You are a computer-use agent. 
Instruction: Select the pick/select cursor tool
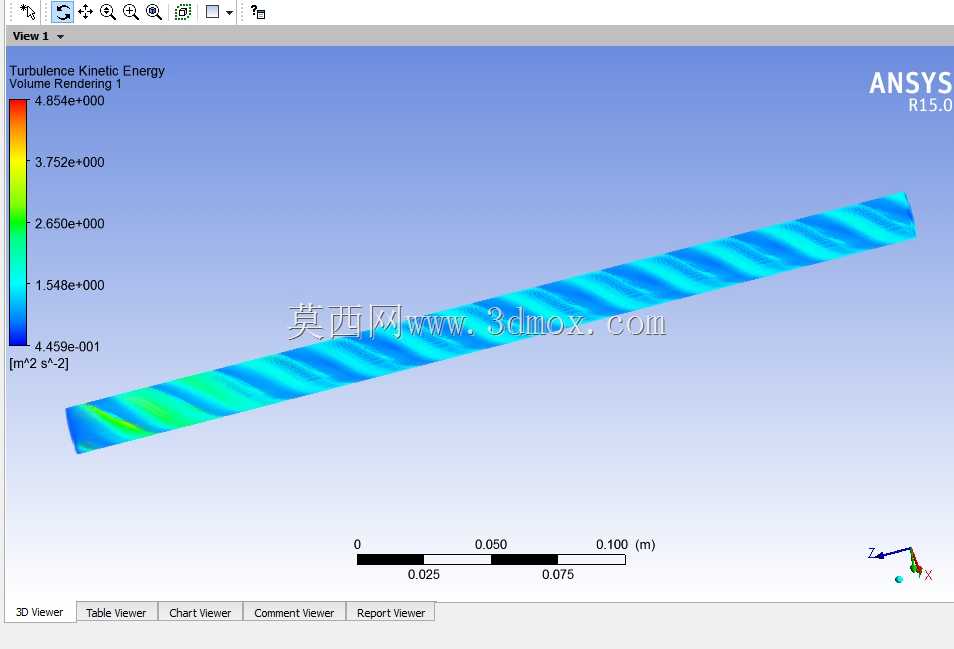(28, 12)
